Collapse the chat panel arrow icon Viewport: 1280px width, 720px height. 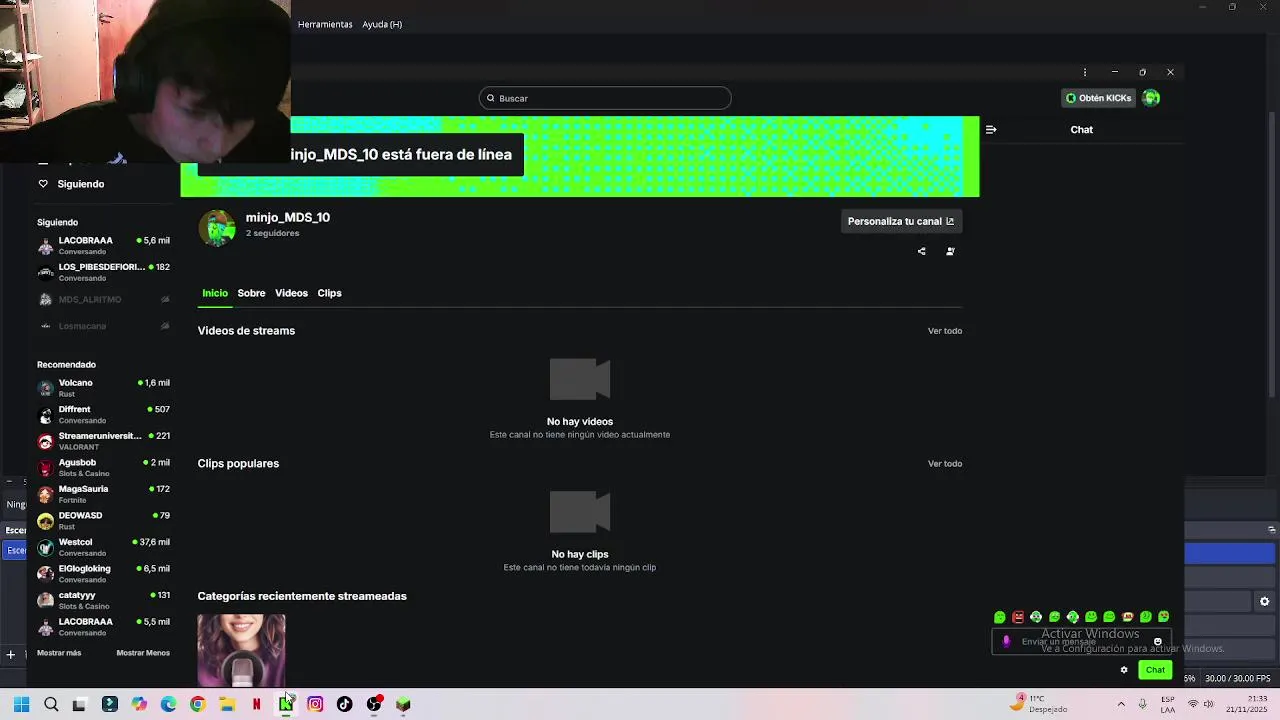991,130
